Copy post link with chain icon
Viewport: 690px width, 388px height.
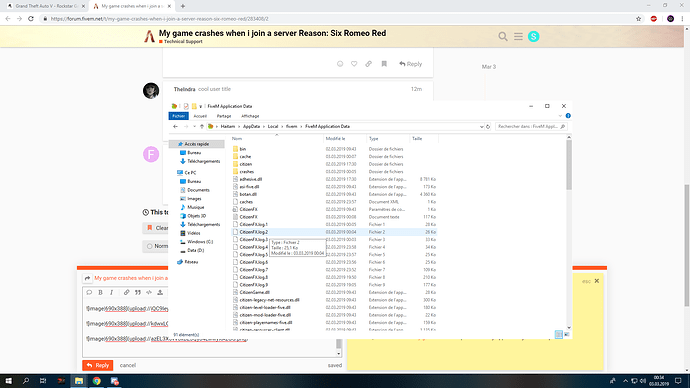coord(368,64)
